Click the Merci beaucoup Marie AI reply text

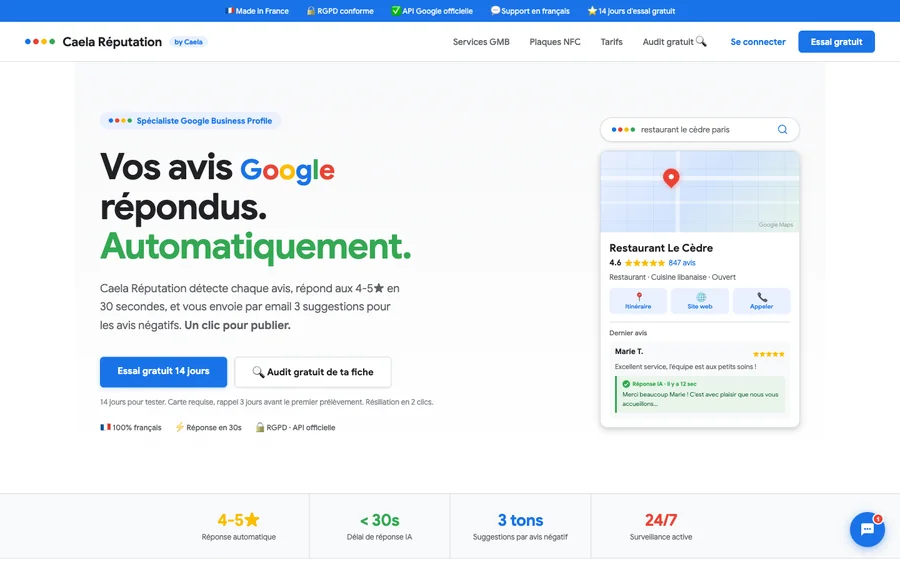[700, 399]
